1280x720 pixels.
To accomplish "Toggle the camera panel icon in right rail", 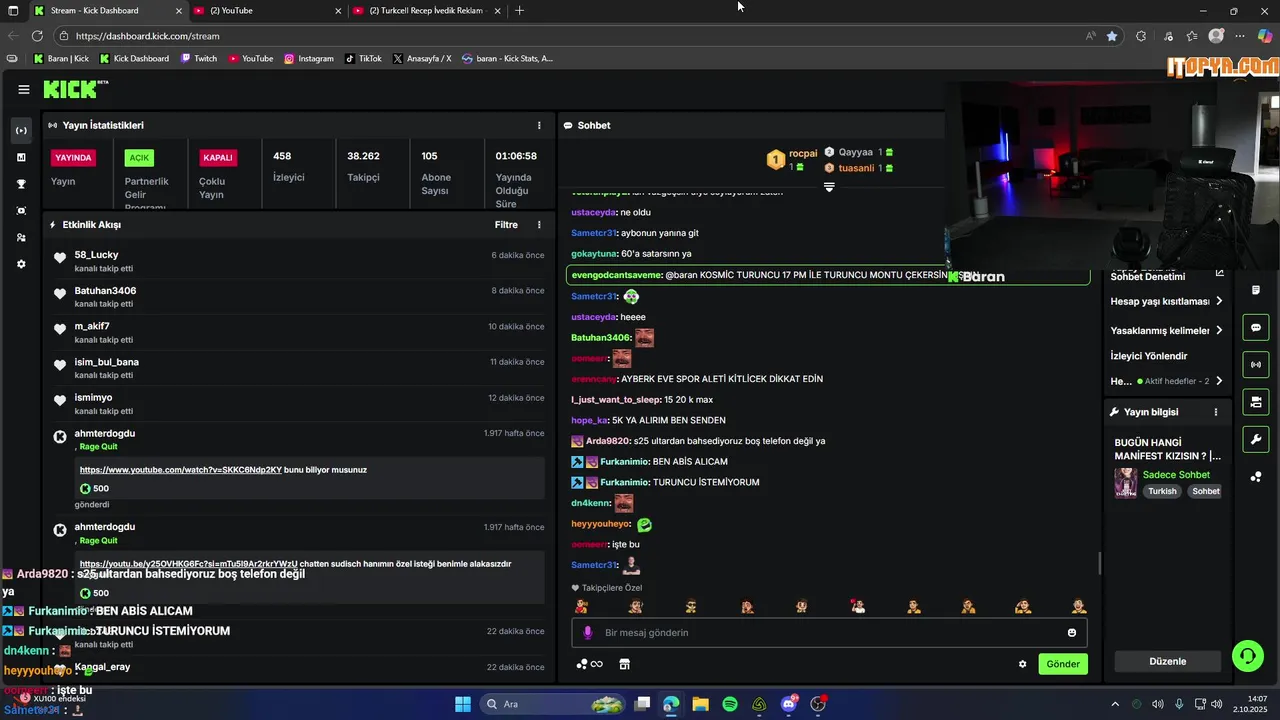I will 1256,402.
